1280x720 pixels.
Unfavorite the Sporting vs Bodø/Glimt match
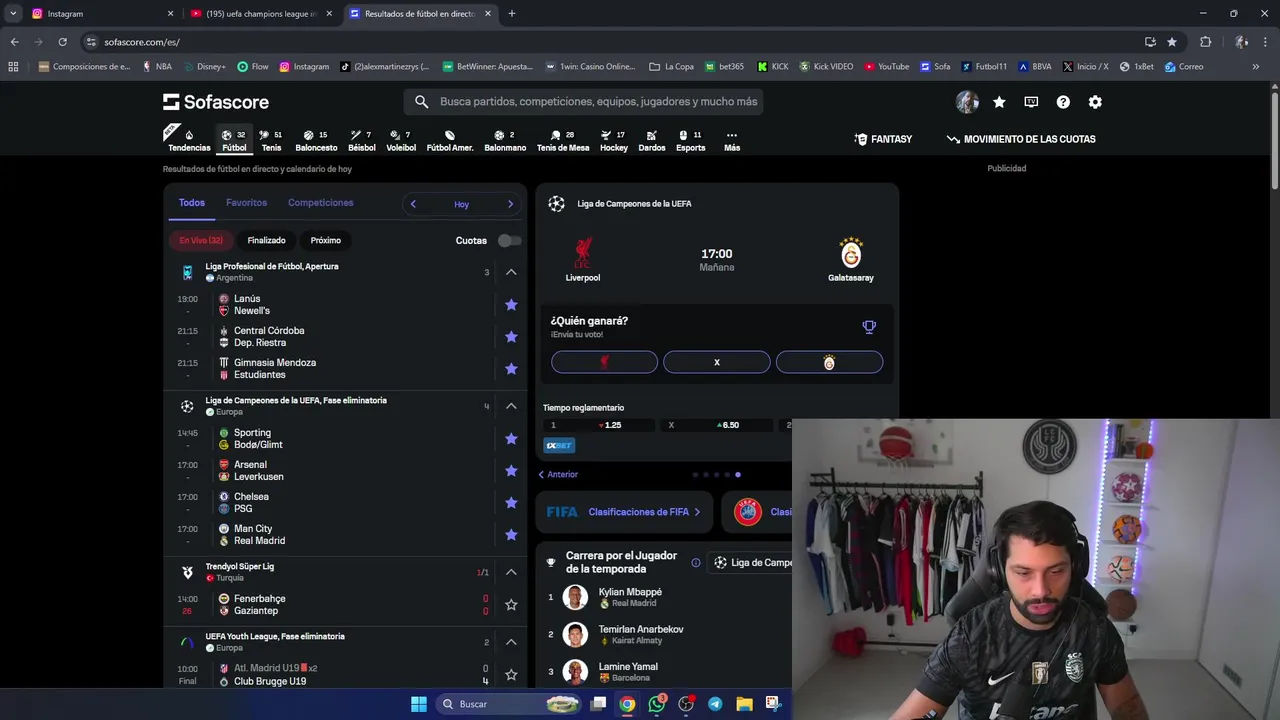point(511,439)
